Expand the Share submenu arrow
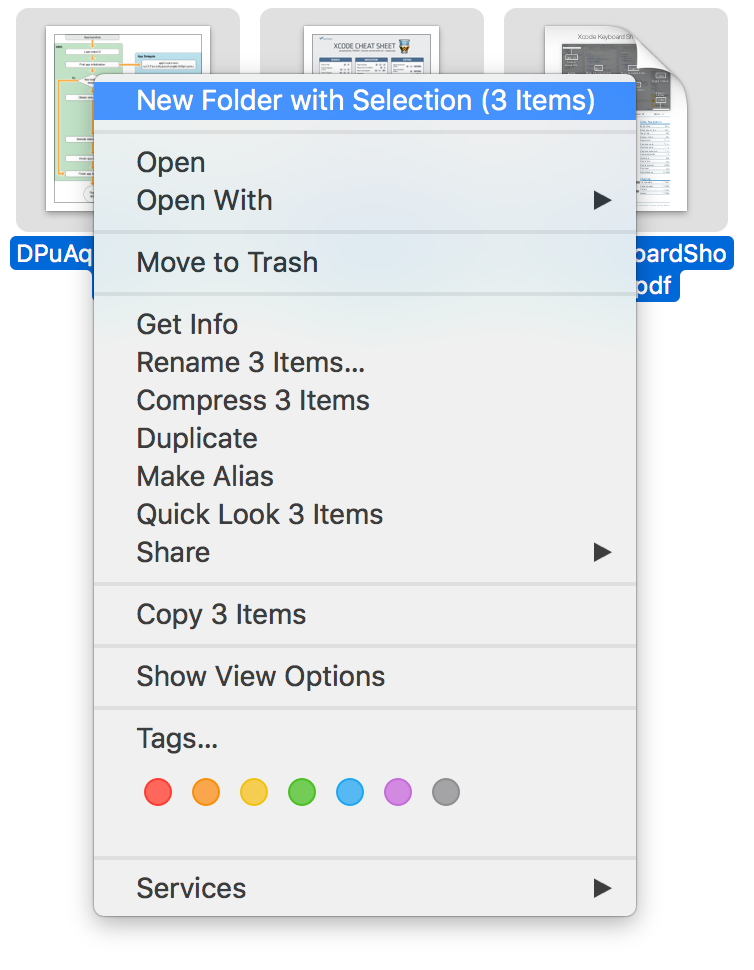The height and width of the screenshot is (970, 754). point(602,552)
